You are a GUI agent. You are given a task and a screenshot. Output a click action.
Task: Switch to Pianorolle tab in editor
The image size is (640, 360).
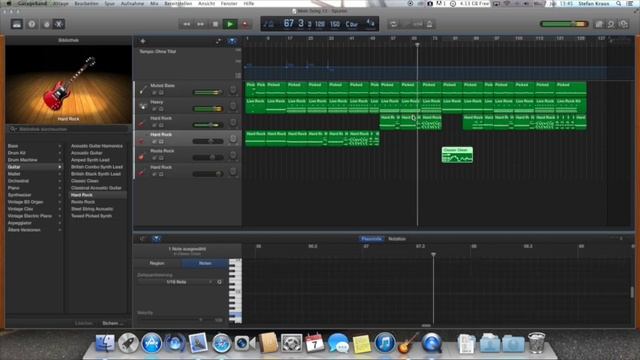371,239
